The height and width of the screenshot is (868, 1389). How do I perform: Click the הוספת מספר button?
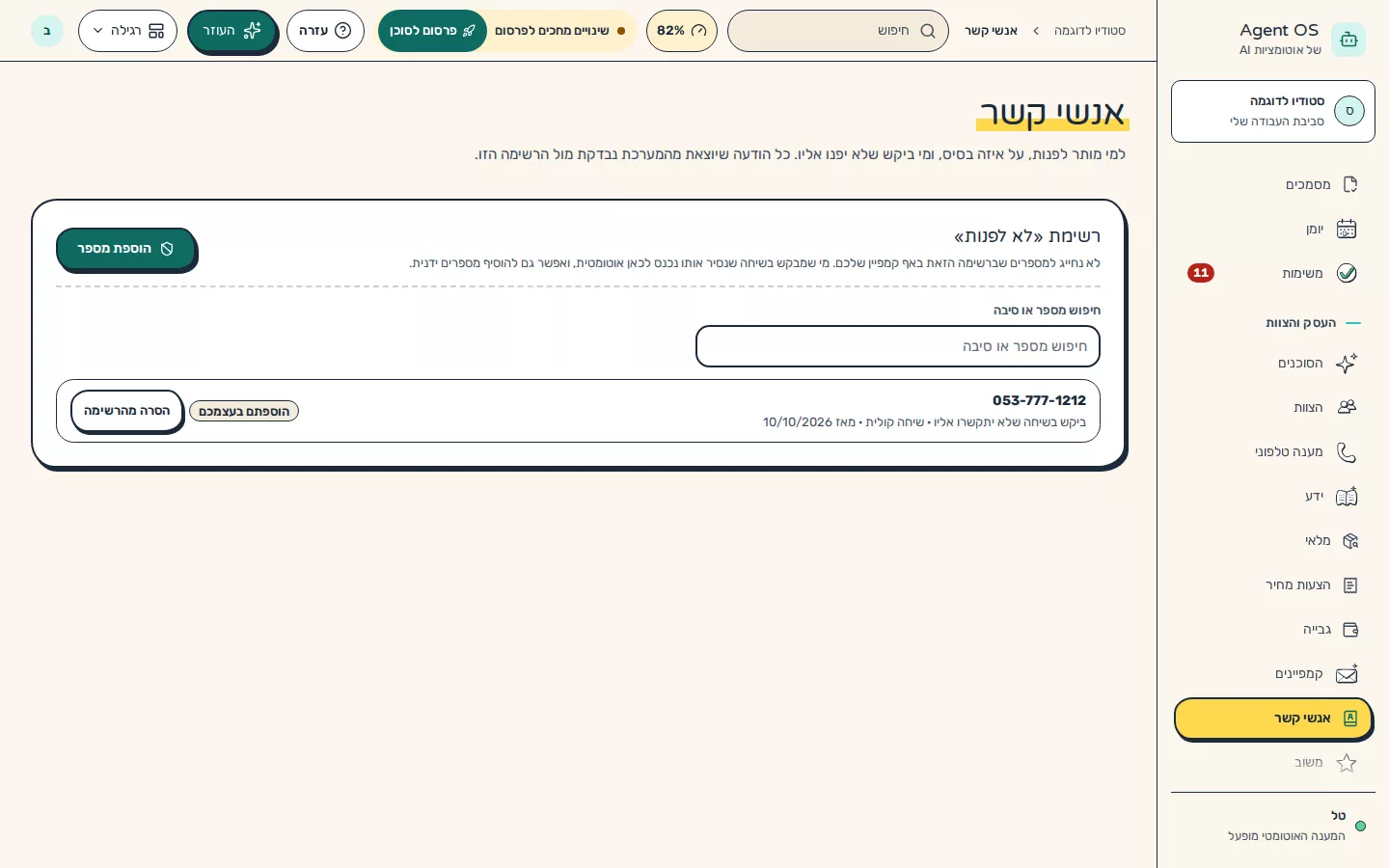125,249
